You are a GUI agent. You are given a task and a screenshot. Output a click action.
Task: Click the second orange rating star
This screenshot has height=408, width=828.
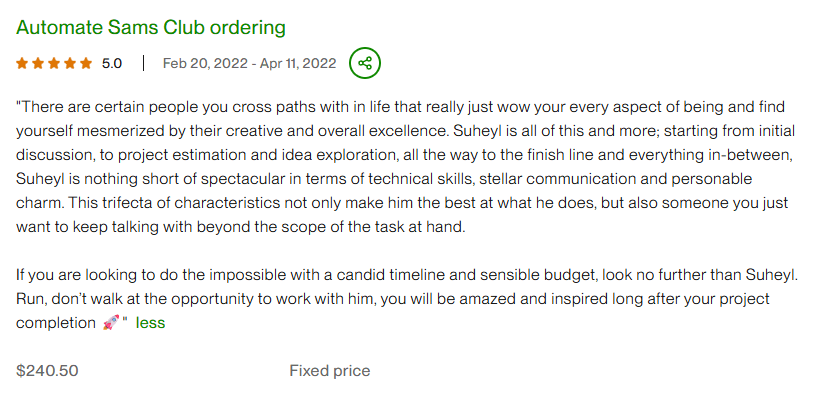tap(38, 63)
